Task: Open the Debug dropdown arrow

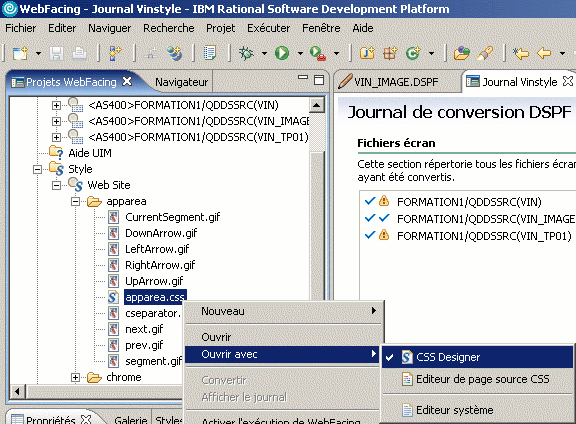Action: 264,54
